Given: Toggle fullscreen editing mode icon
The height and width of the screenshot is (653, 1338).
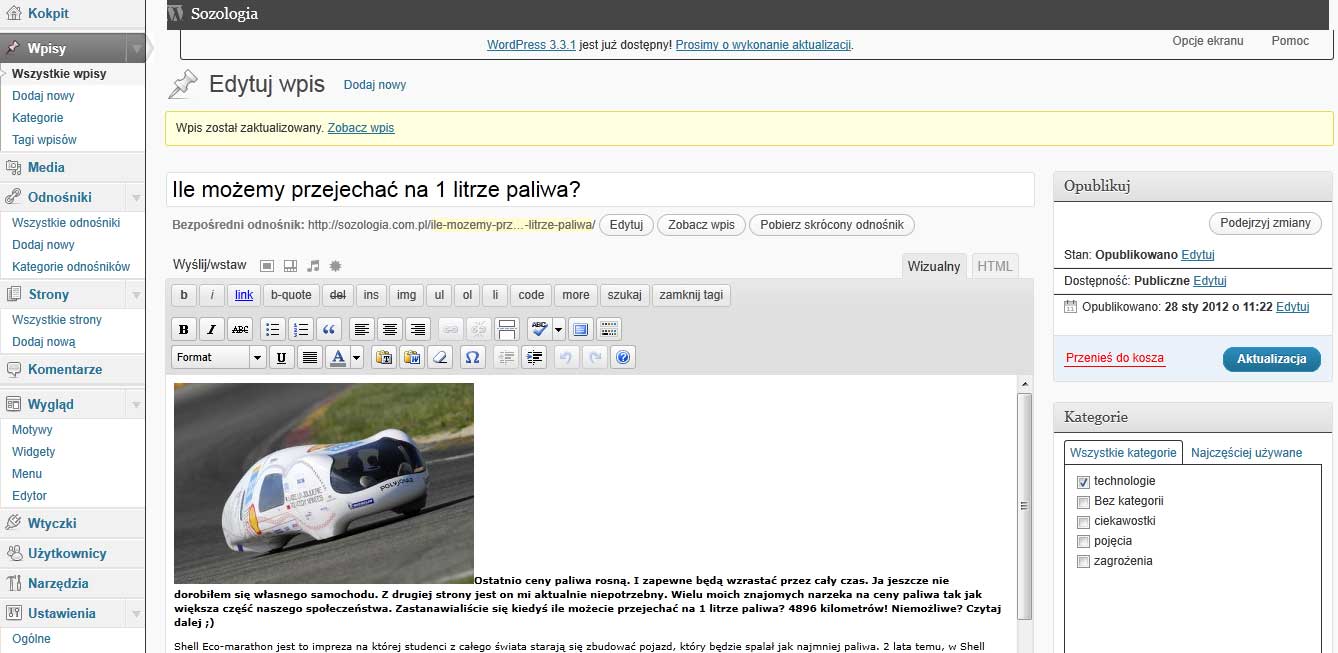Looking at the screenshot, I should tap(581, 329).
